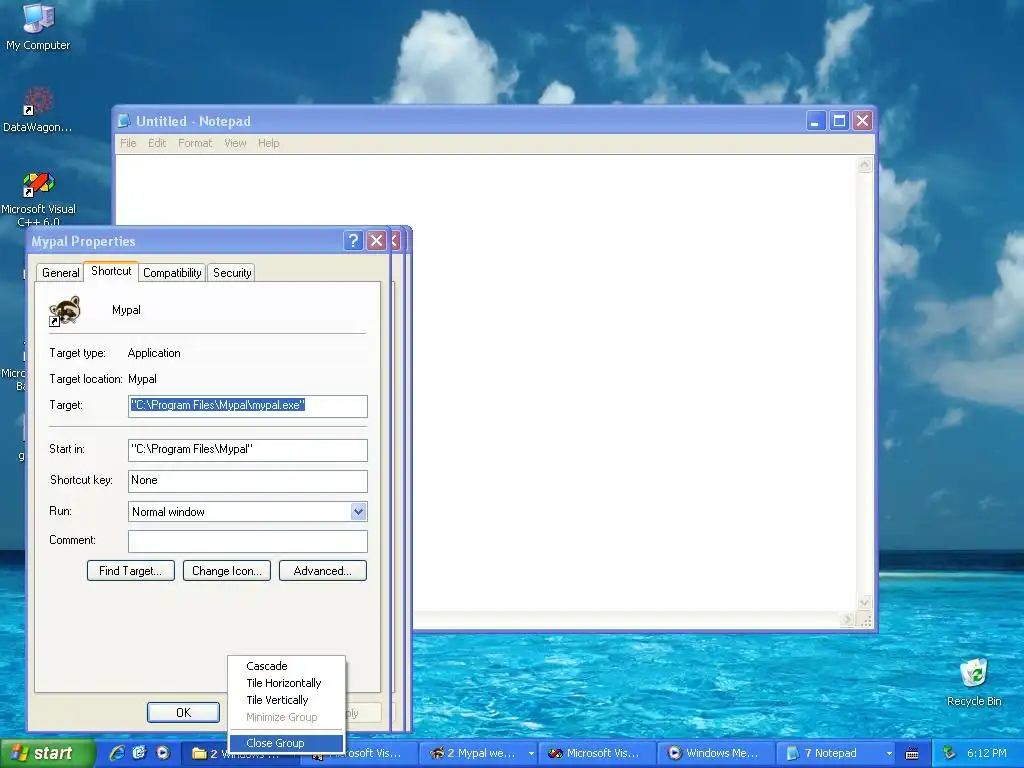
Task: Choose Close Group from context menu
Action: tap(286, 743)
